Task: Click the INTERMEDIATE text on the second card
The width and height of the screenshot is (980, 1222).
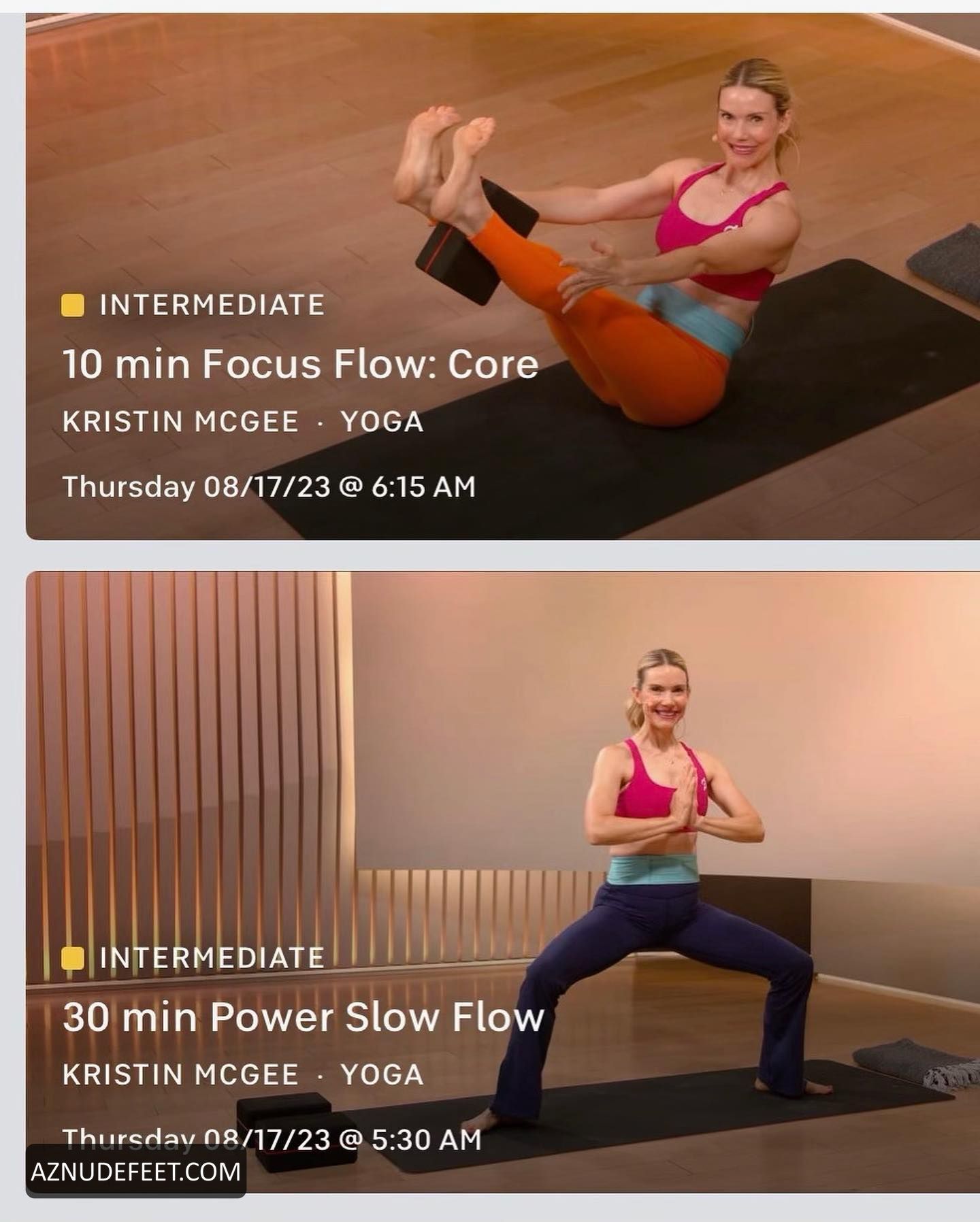Action: [x=212, y=958]
